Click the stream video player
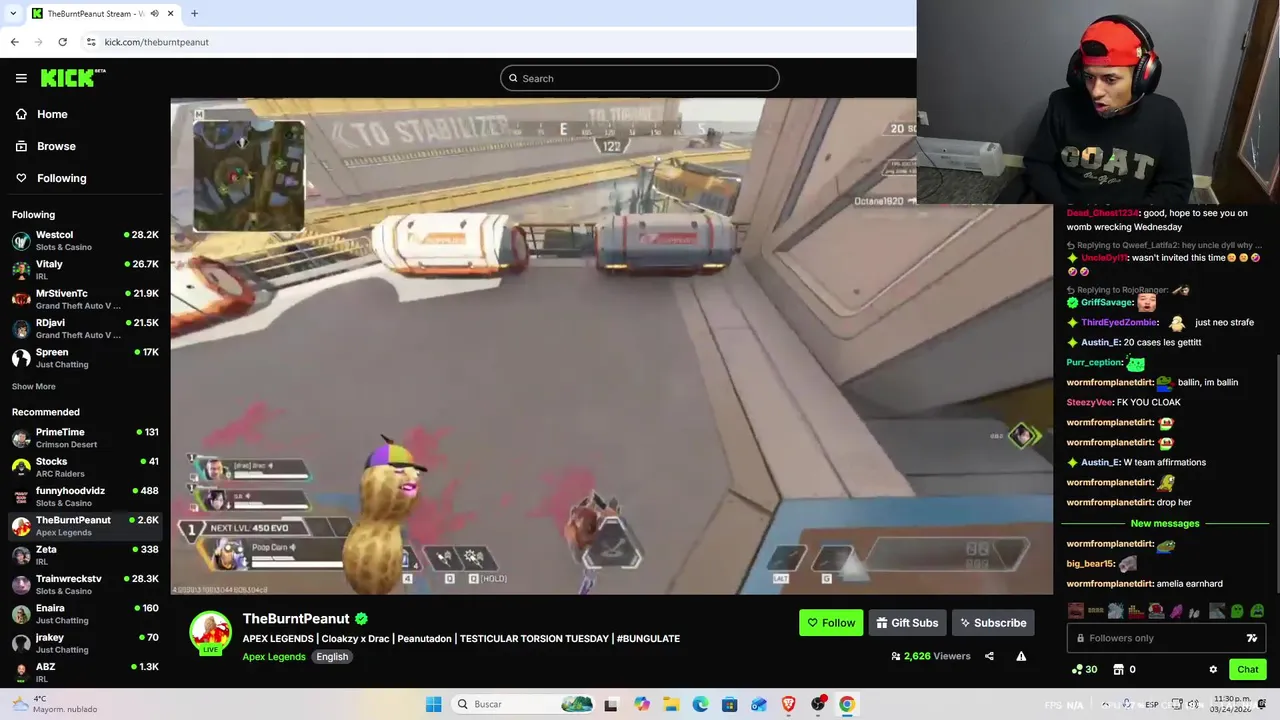1280x720 pixels. (x=611, y=346)
